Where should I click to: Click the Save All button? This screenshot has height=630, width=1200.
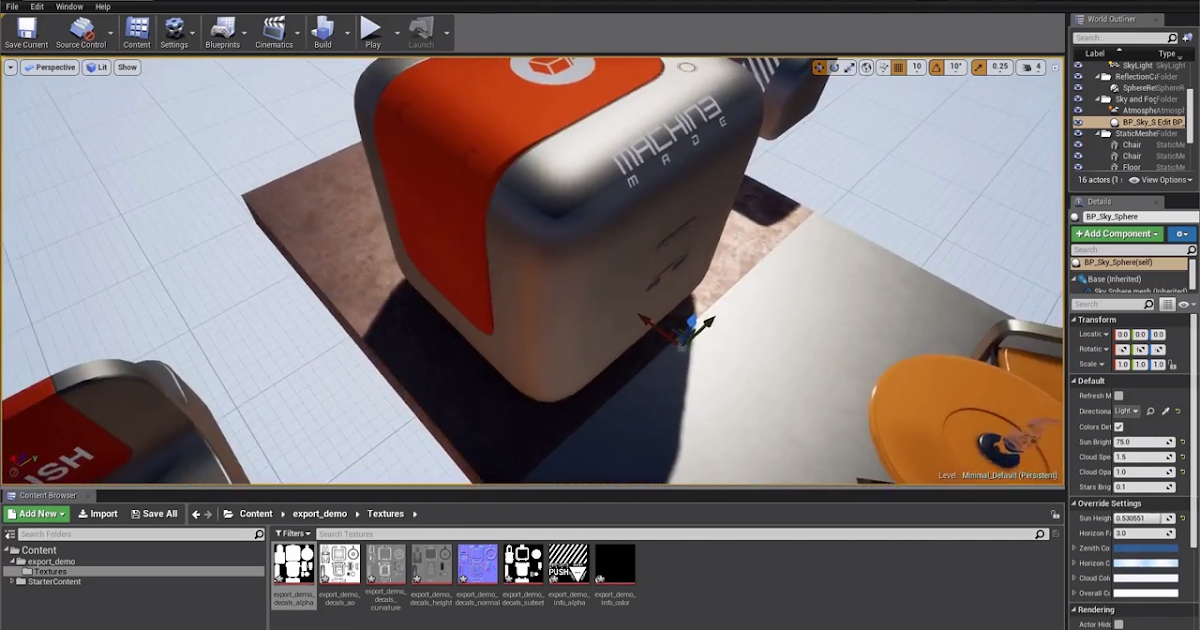point(153,514)
